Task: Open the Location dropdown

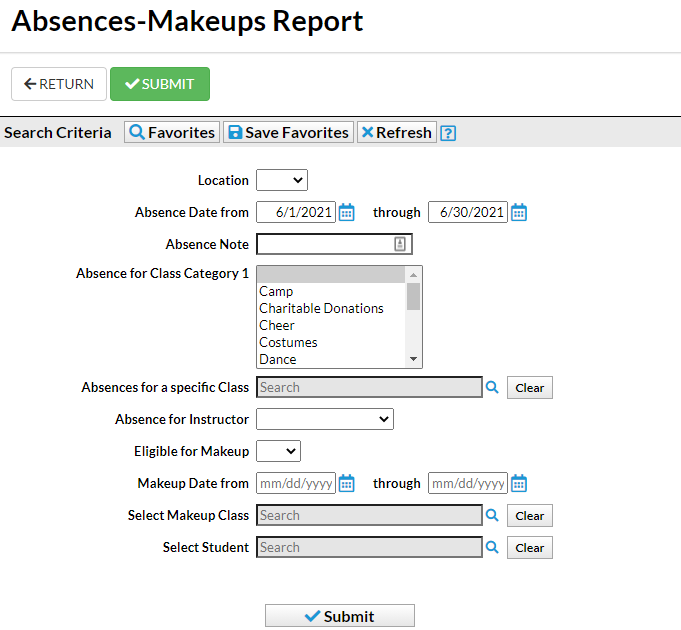Action: 282,180
